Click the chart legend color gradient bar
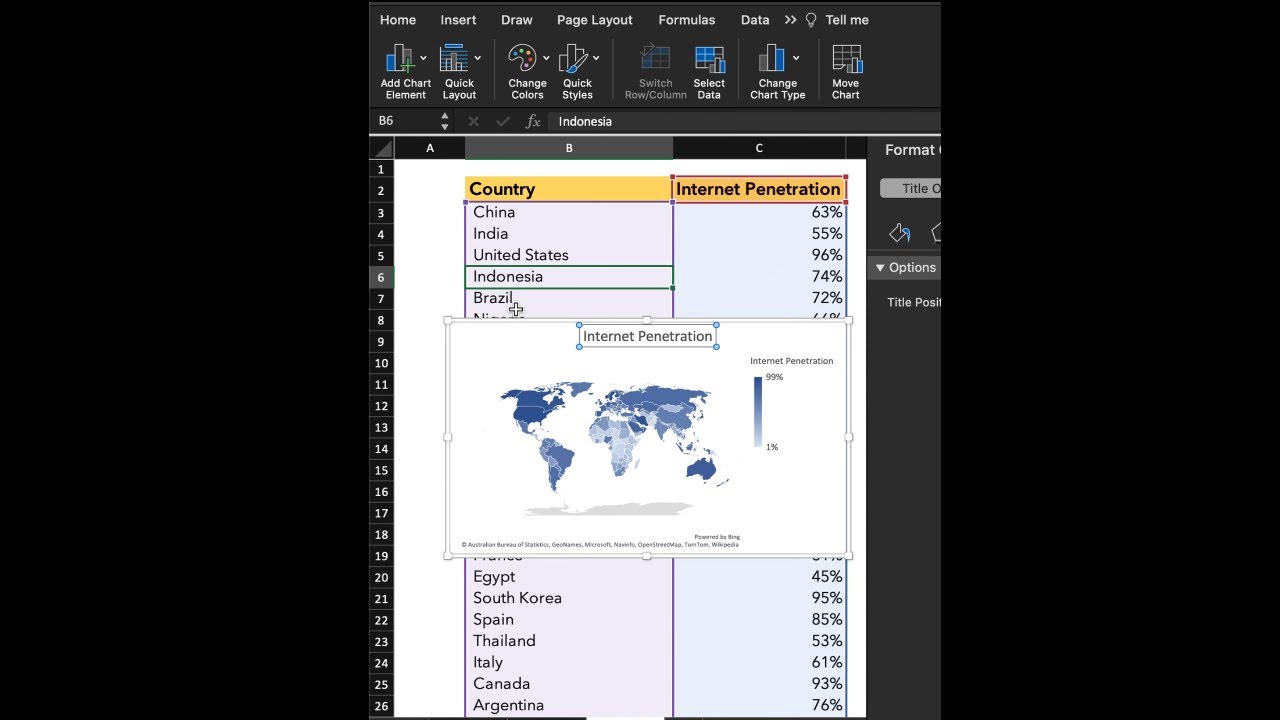1280x720 pixels. pyautogui.click(x=758, y=411)
